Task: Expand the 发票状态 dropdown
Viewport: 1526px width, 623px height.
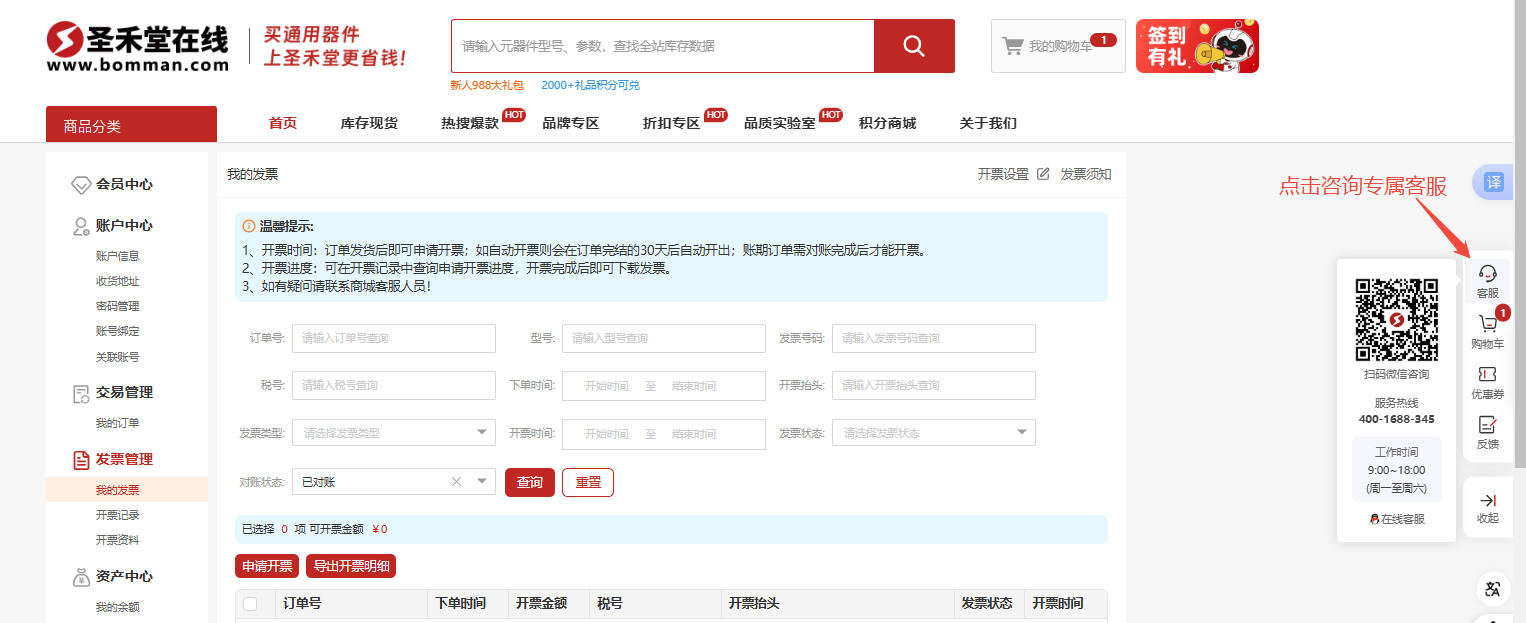Action: tap(1021, 432)
